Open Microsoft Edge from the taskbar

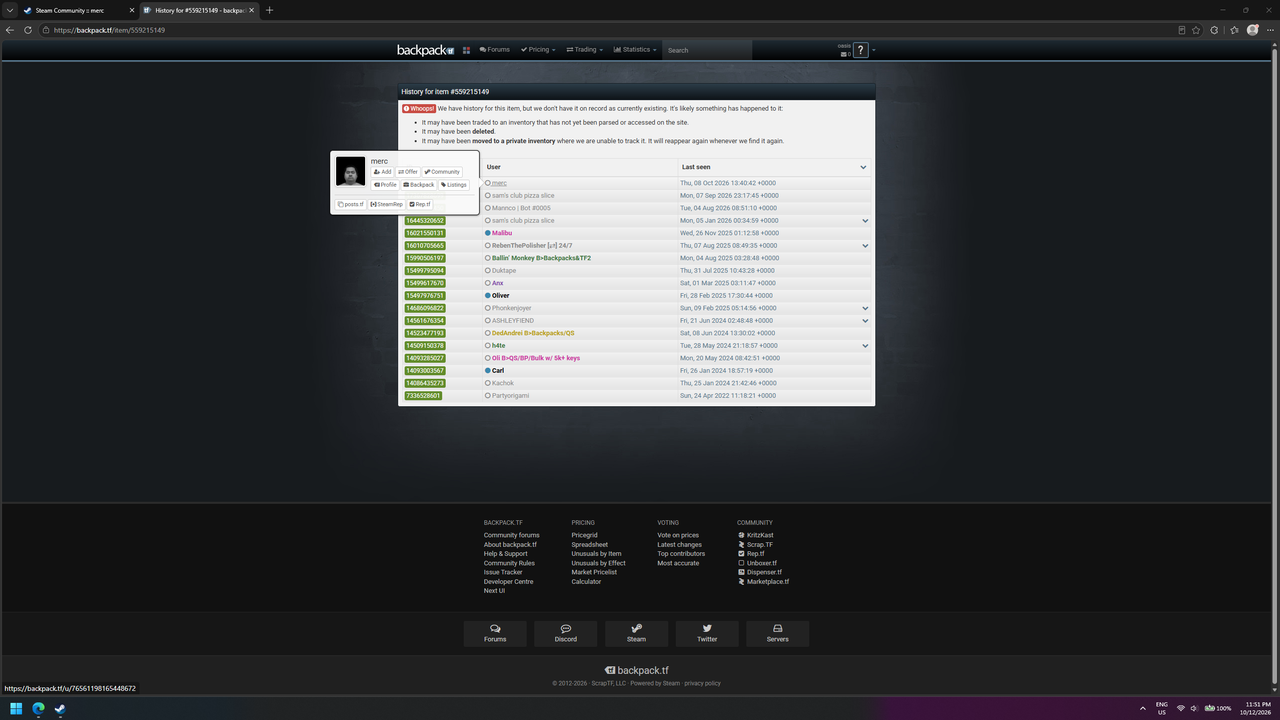tap(38, 709)
